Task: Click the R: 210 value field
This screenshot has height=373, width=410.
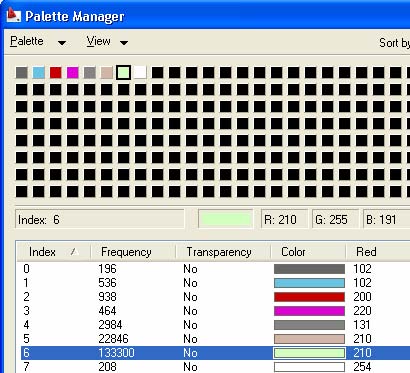Action: coord(284,219)
